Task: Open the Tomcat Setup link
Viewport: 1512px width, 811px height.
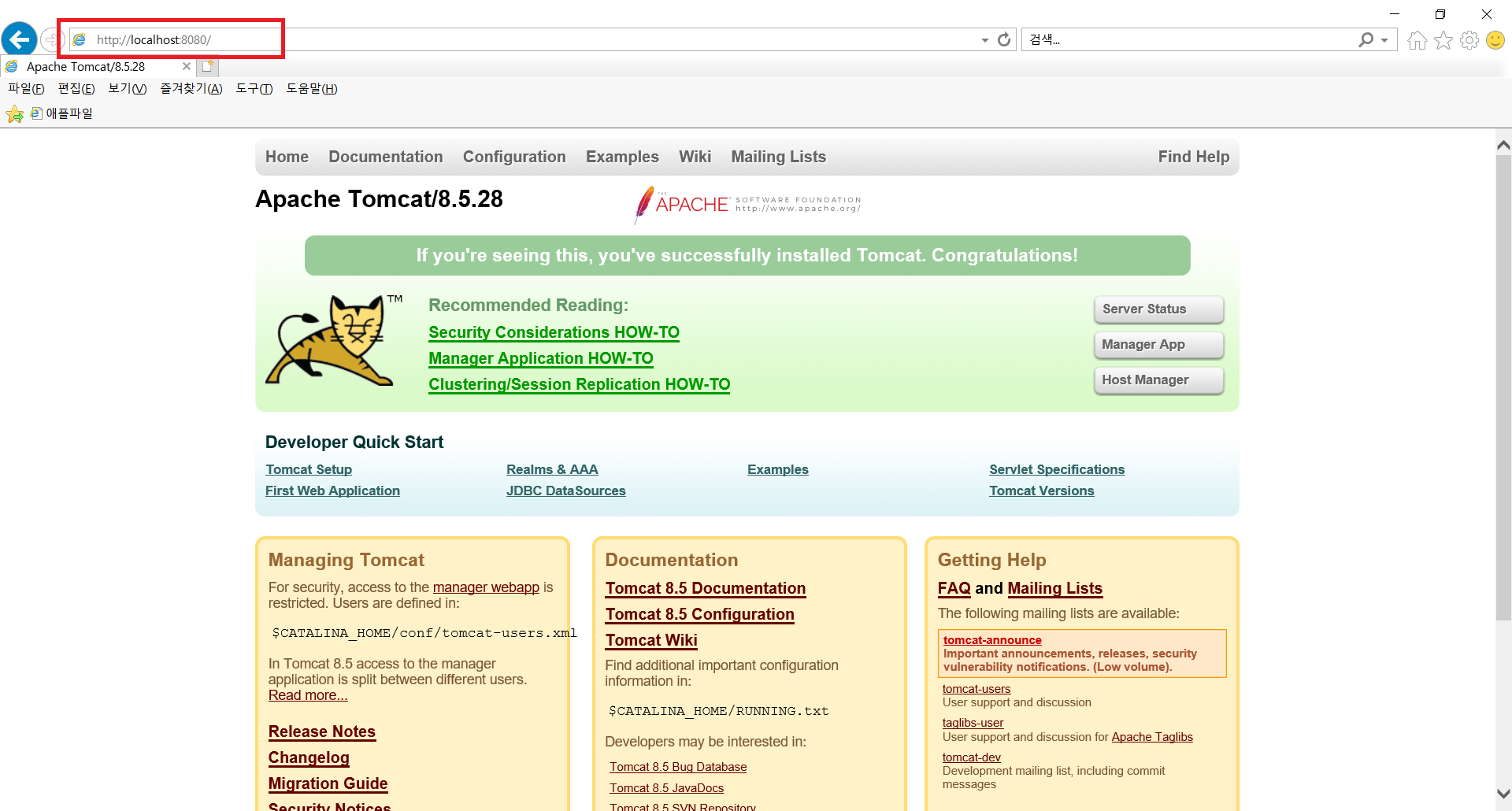Action: click(x=309, y=469)
